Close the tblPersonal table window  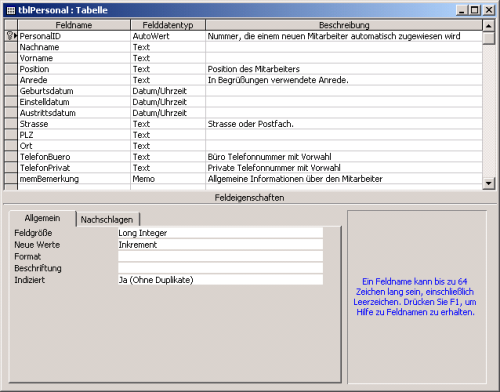click(489, 10)
